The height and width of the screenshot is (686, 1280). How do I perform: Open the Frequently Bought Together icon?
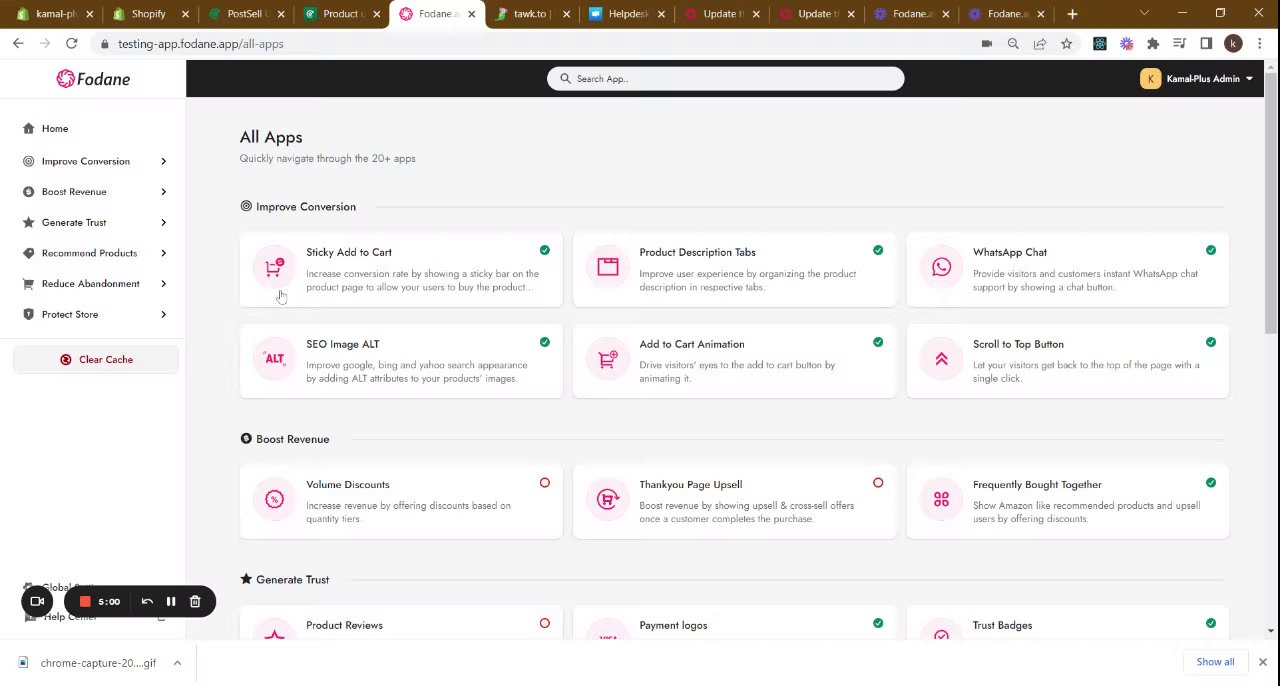[941, 499]
